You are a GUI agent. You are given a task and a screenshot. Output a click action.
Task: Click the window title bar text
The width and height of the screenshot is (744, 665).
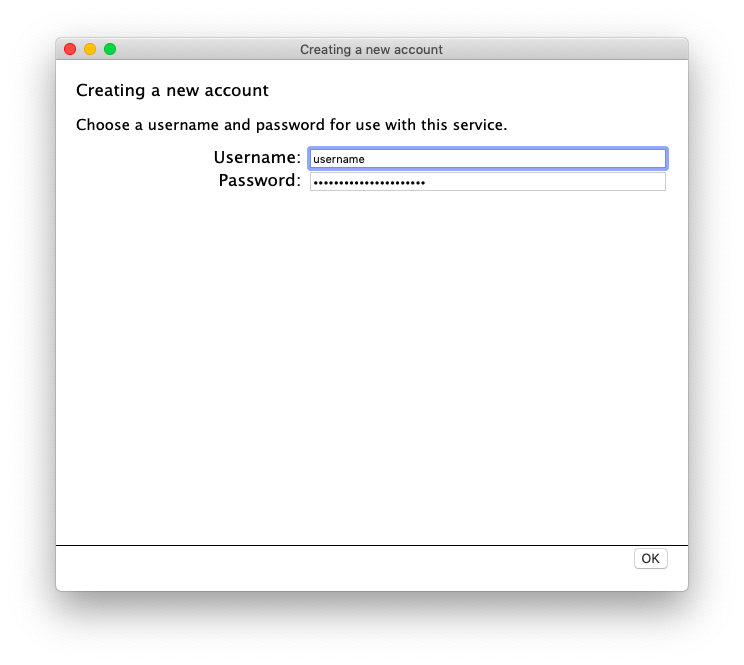(x=371, y=49)
